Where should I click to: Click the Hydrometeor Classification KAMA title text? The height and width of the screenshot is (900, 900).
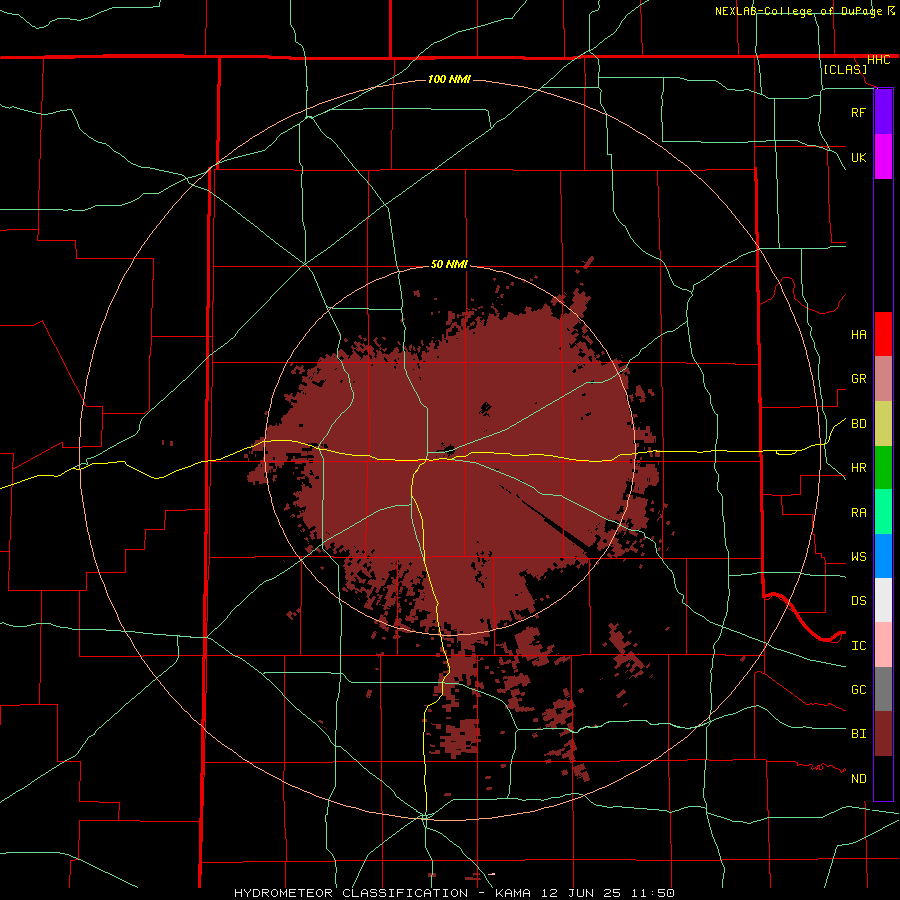click(x=454, y=893)
